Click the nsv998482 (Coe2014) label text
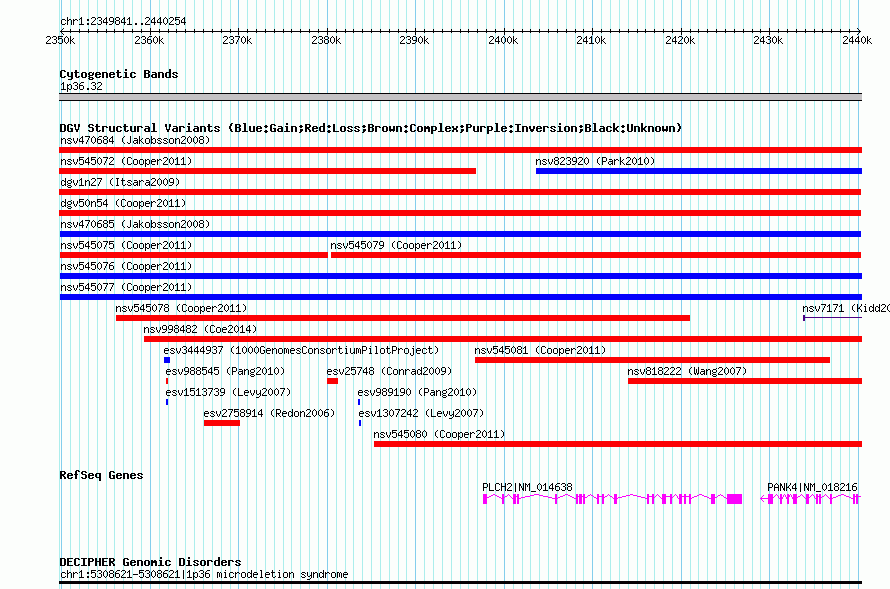Image resolution: width=890 pixels, height=589 pixels. point(200,329)
